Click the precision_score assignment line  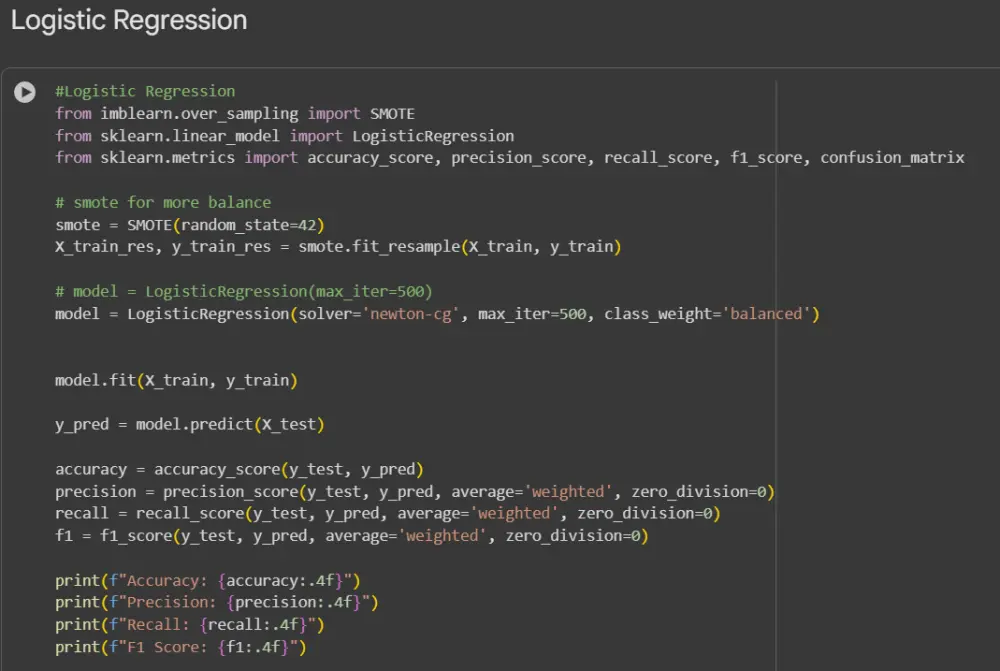point(415,491)
